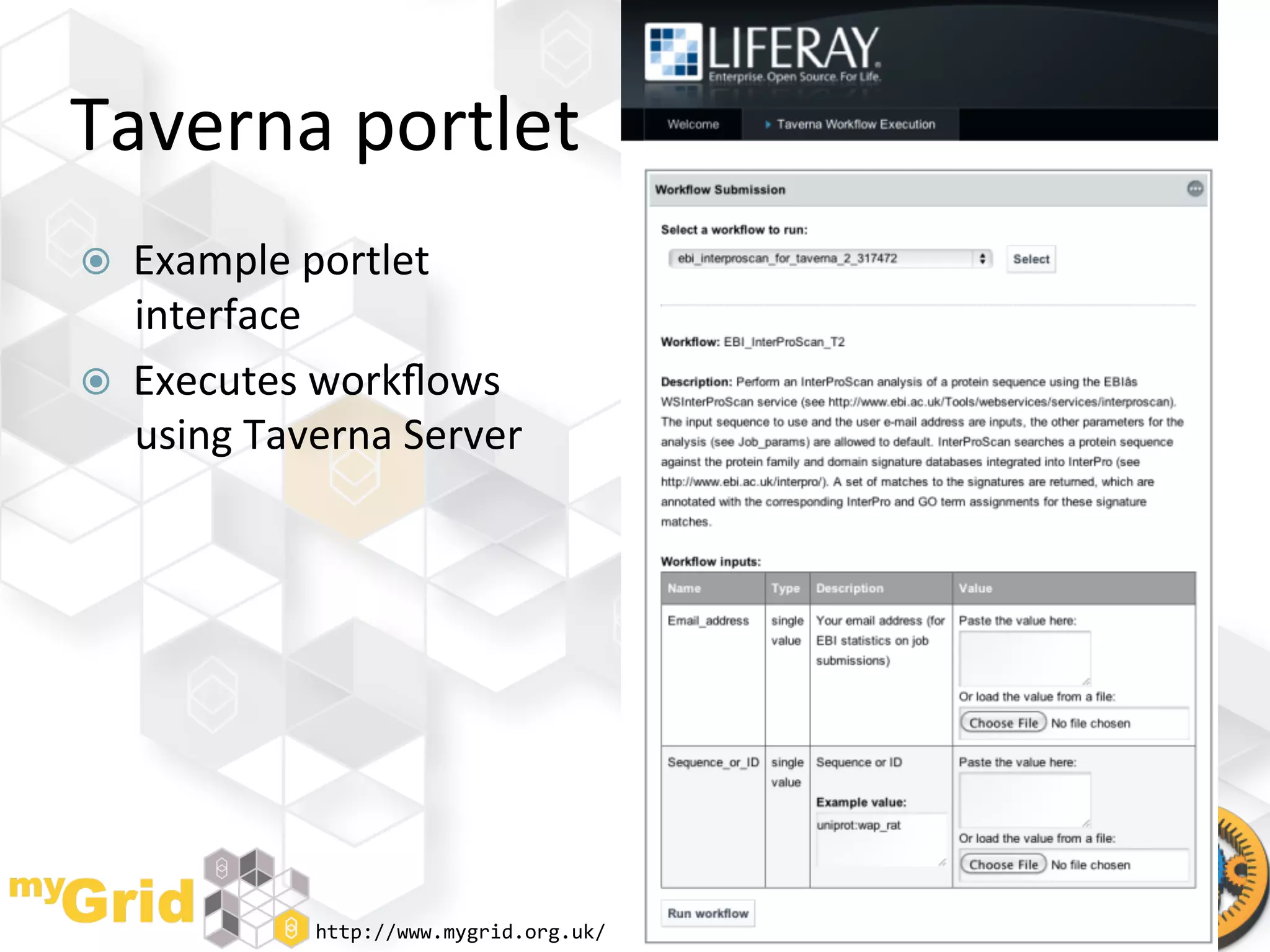The image size is (1270, 952).
Task: Click the 'Workflow inputs:' heading
Action: coord(711,562)
